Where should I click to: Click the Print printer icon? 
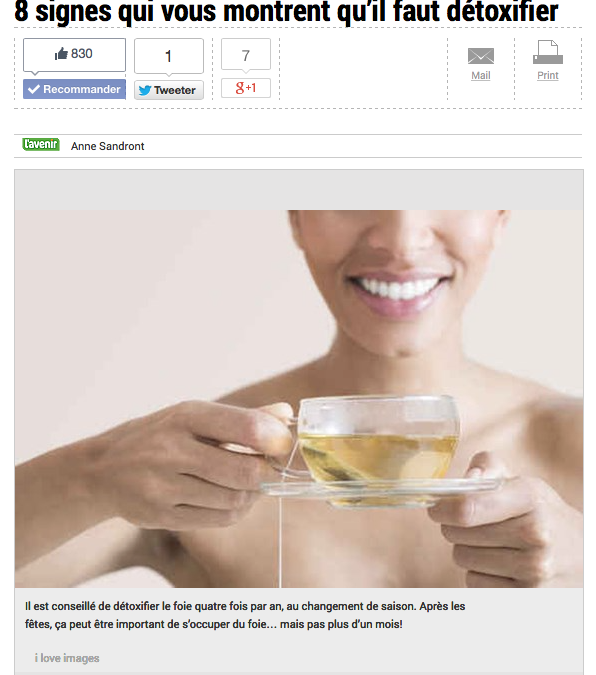pyautogui.click(x=548, y=52)
